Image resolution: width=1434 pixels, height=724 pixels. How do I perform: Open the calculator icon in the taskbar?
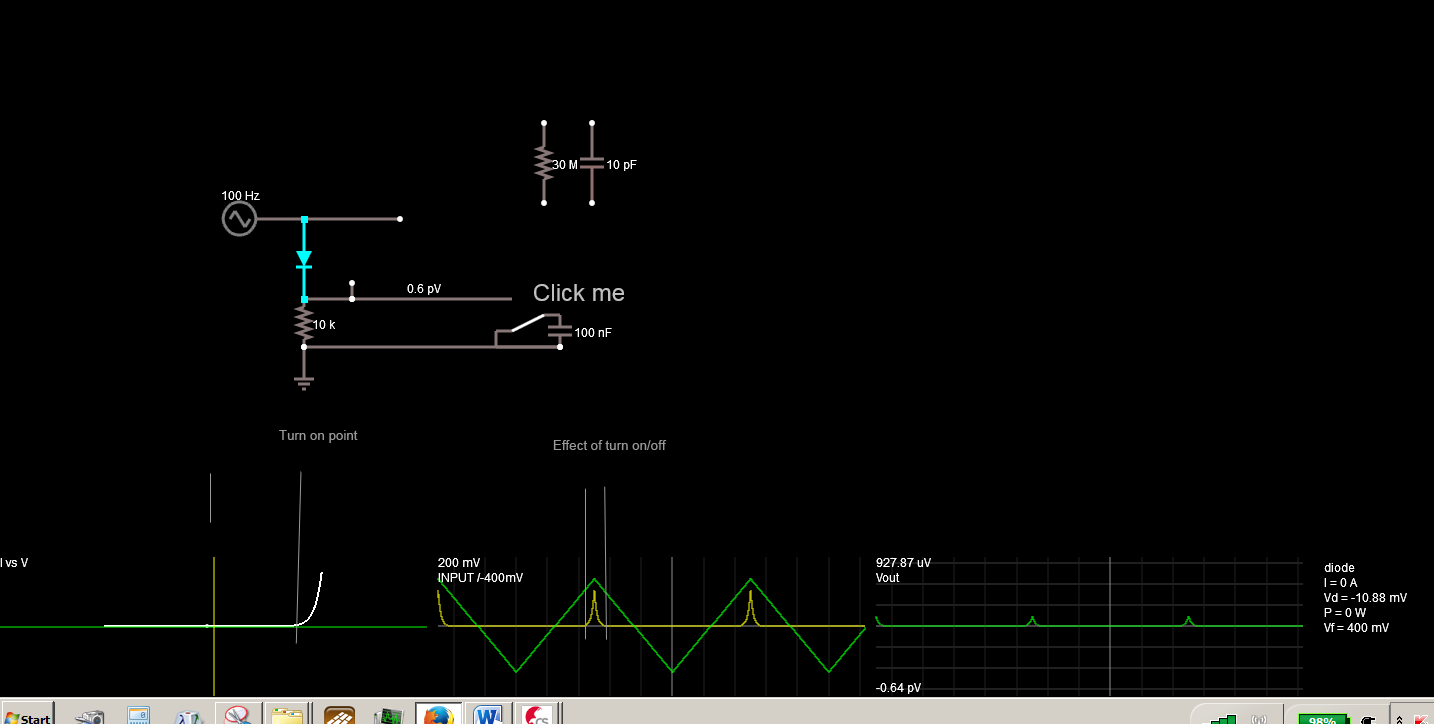138,716
